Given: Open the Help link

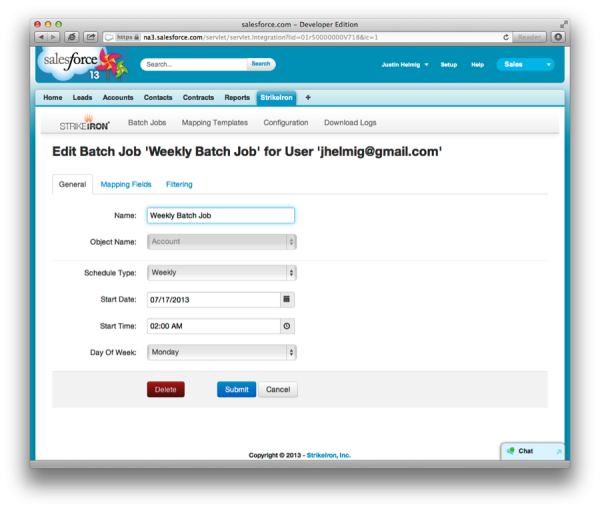Looking at the screenshot, I should click(477, 65).
